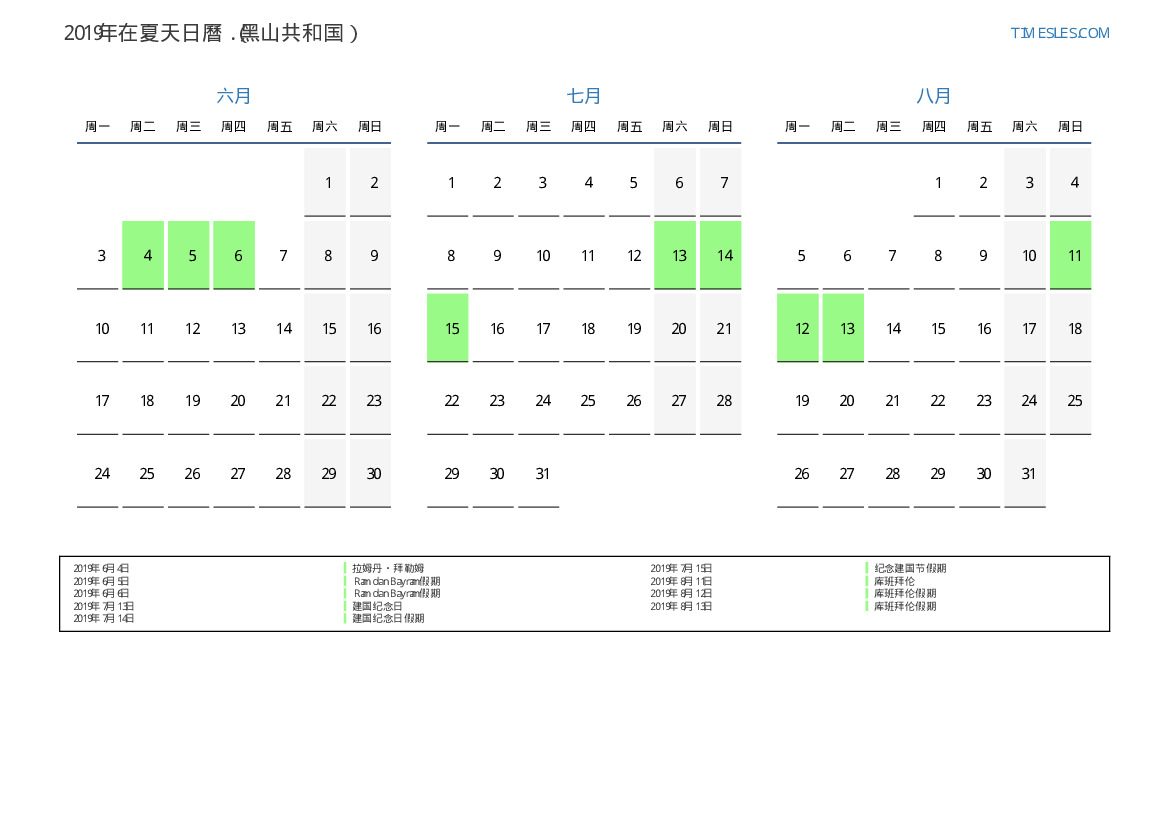1169x827 pixels.
Task: Click the 六月 month heading
Action: [x=234, y=96]
